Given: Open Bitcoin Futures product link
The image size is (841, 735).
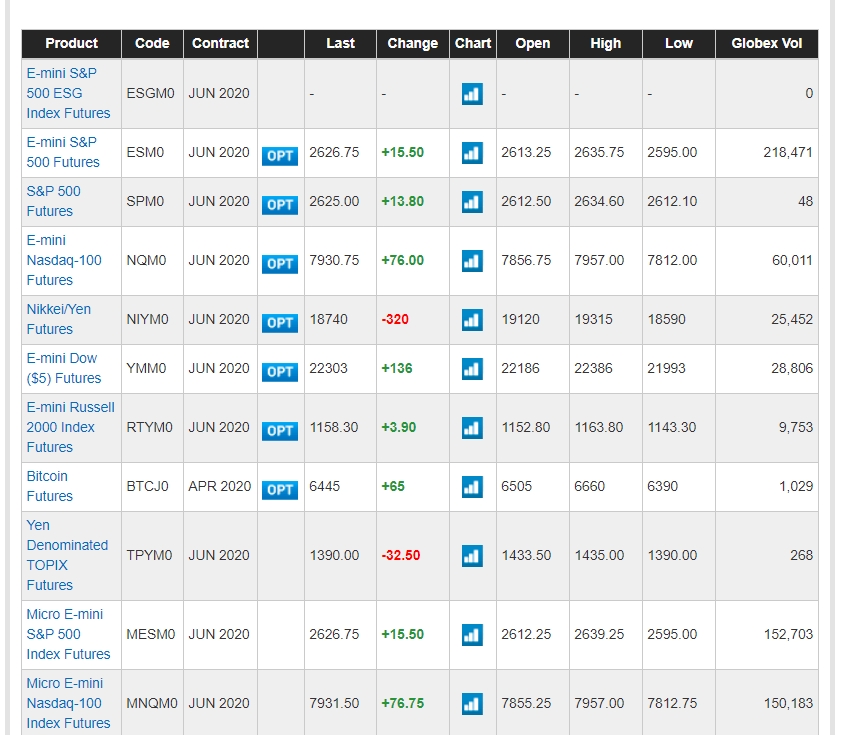Looking at the screenshot, I should point(50,486).
